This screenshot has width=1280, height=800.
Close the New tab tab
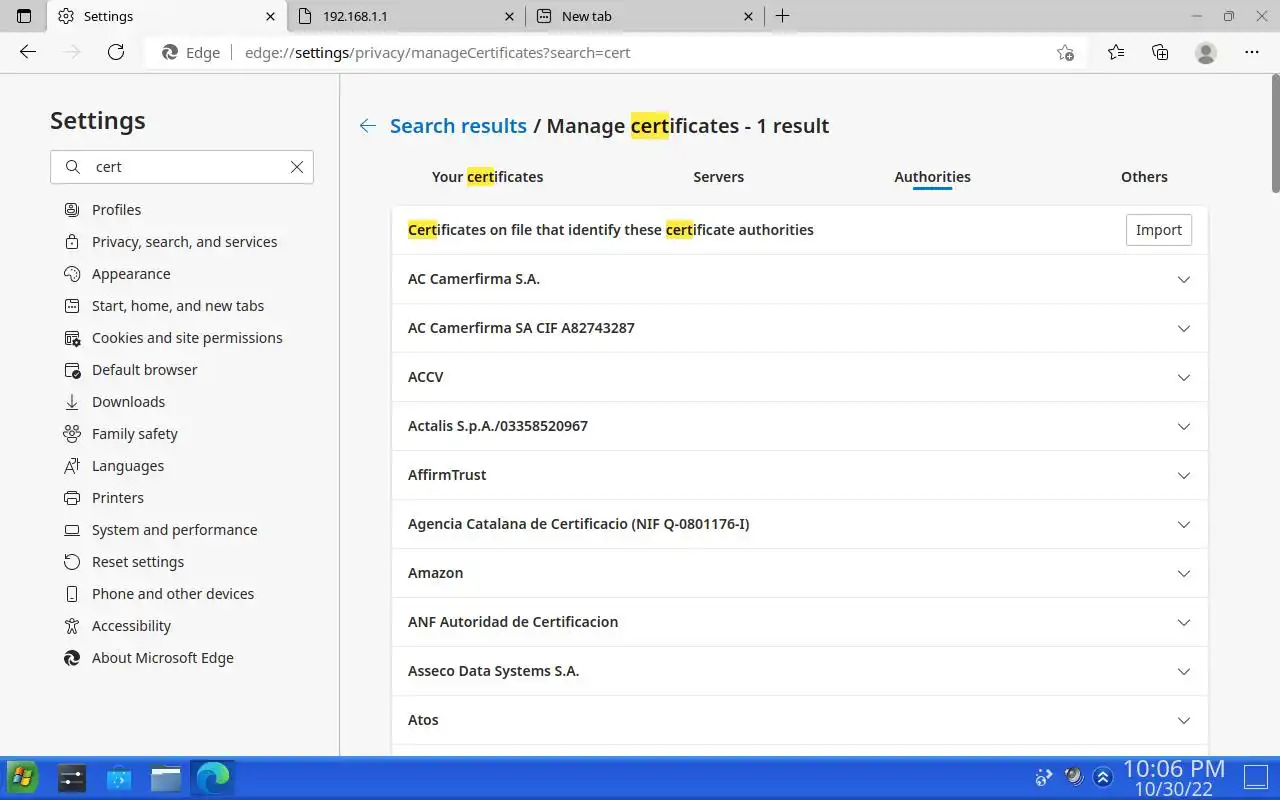tap(748, 16)
